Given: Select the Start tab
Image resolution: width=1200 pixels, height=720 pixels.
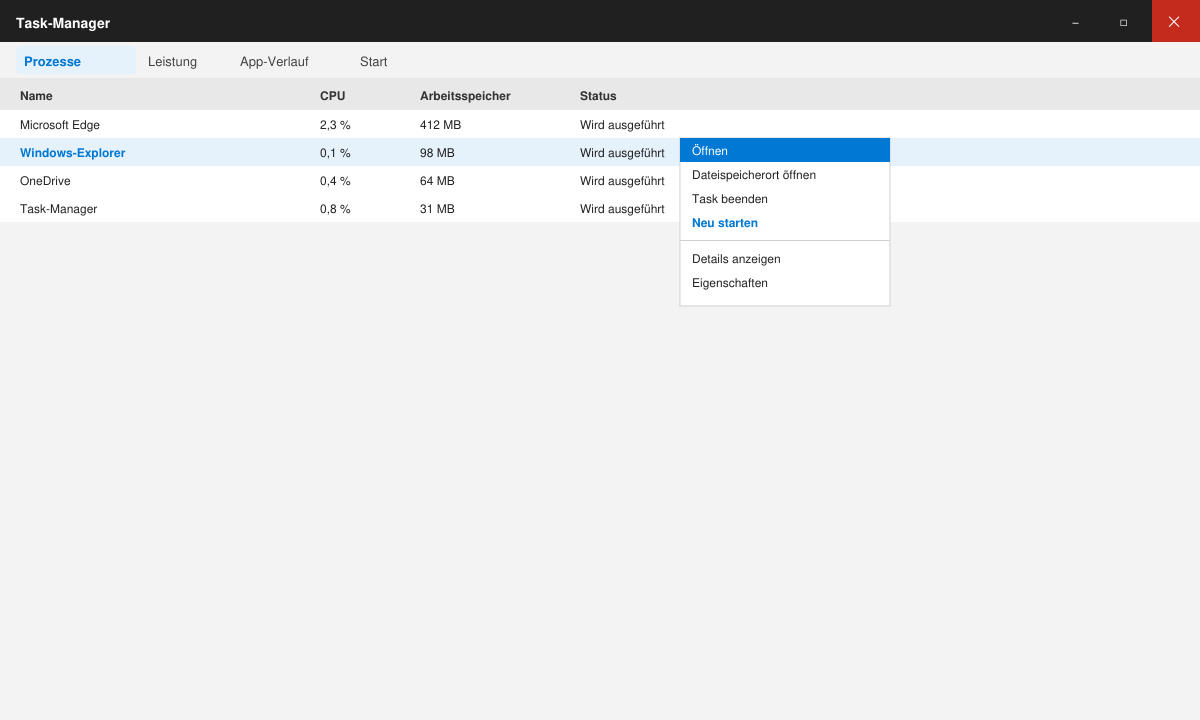Looking at the screenshot, I should (x=373, y=61).
